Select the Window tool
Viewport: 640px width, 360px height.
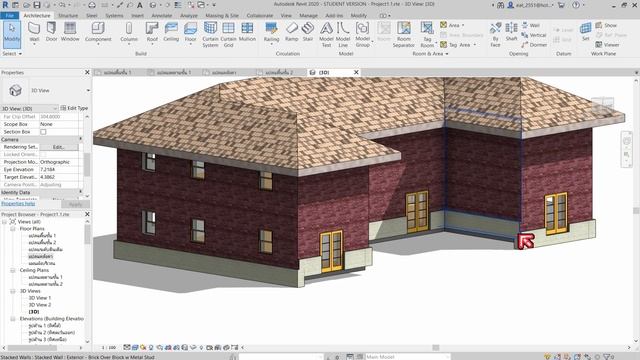[x=70, y=32]
